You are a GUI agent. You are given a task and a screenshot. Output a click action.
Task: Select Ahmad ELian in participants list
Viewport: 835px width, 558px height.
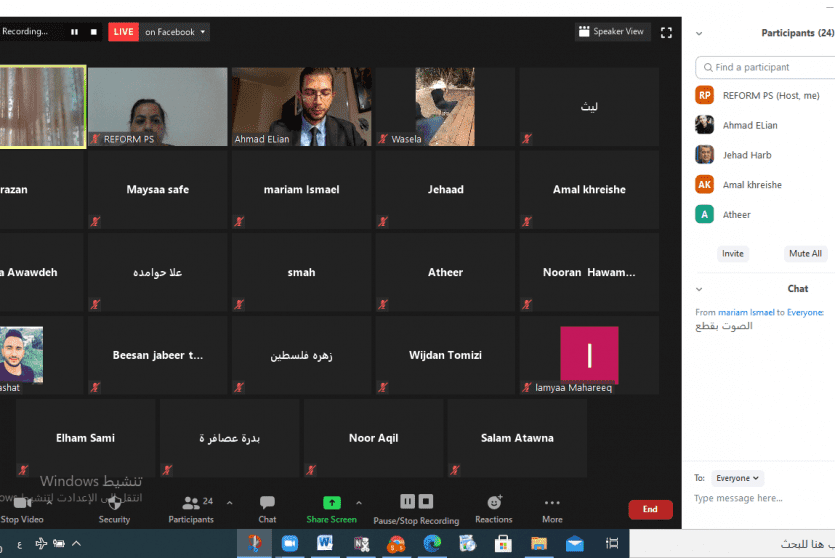point(765,125)
